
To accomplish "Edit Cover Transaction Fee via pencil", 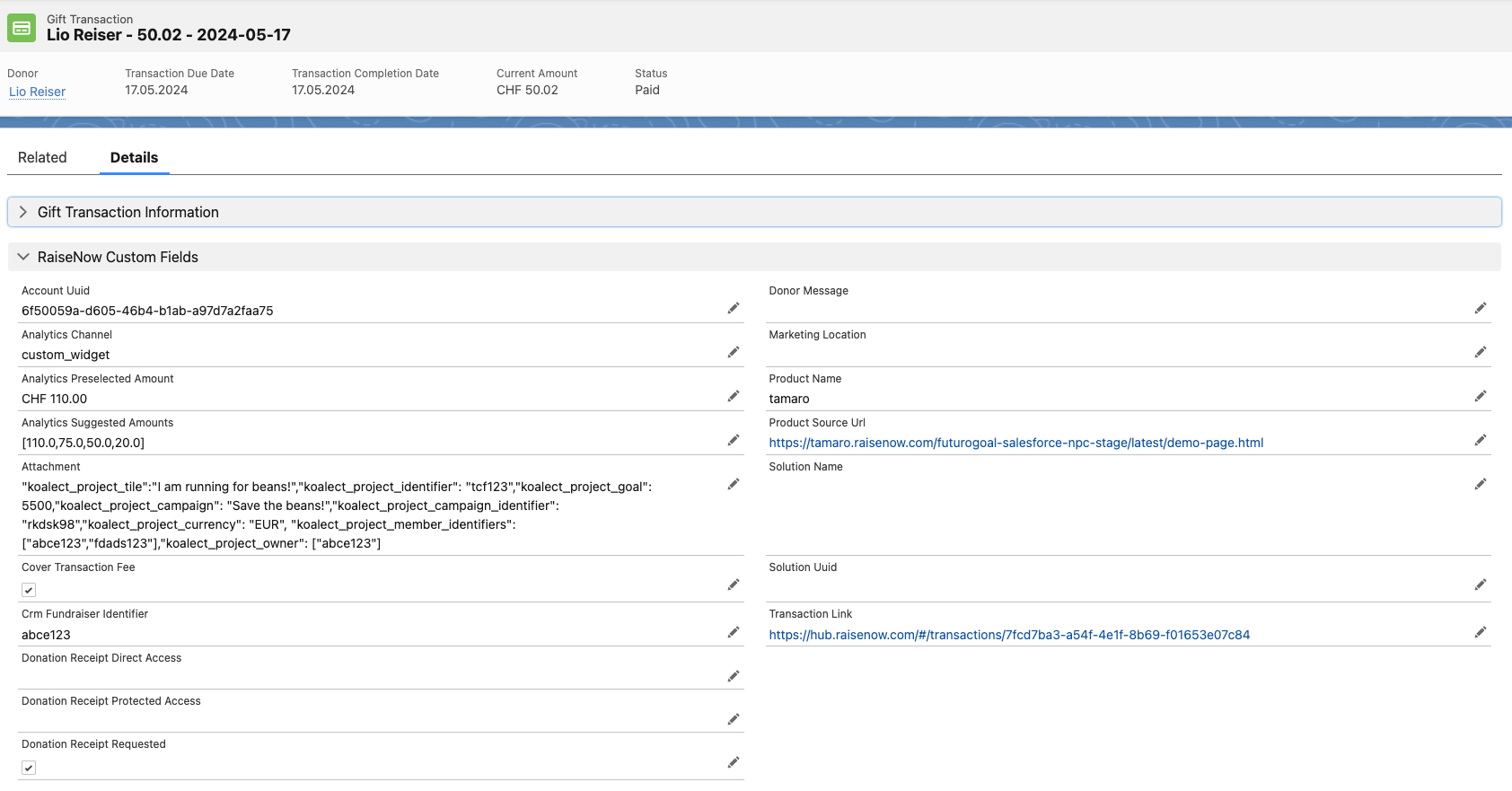I will point(734,584).
